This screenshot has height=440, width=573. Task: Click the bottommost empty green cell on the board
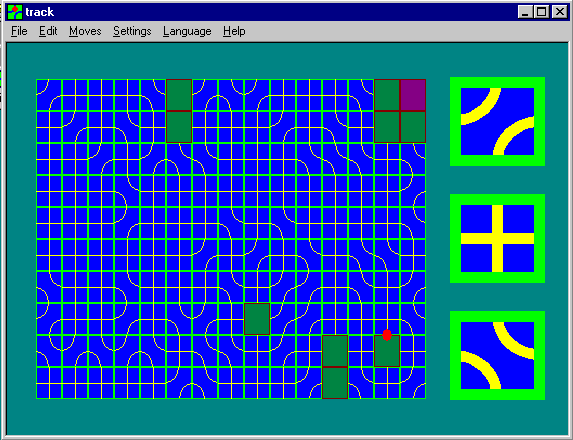click(335, 383)
